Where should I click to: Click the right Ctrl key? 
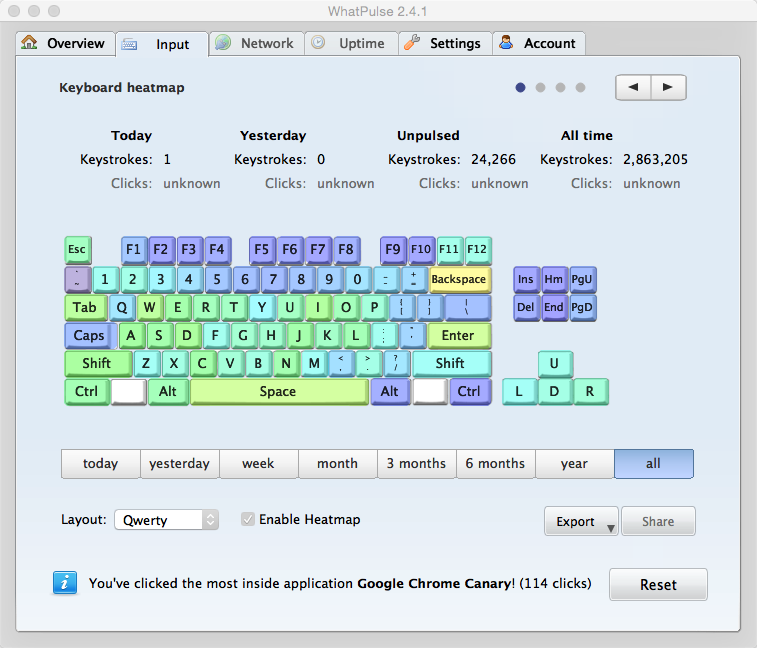[470, 392]
